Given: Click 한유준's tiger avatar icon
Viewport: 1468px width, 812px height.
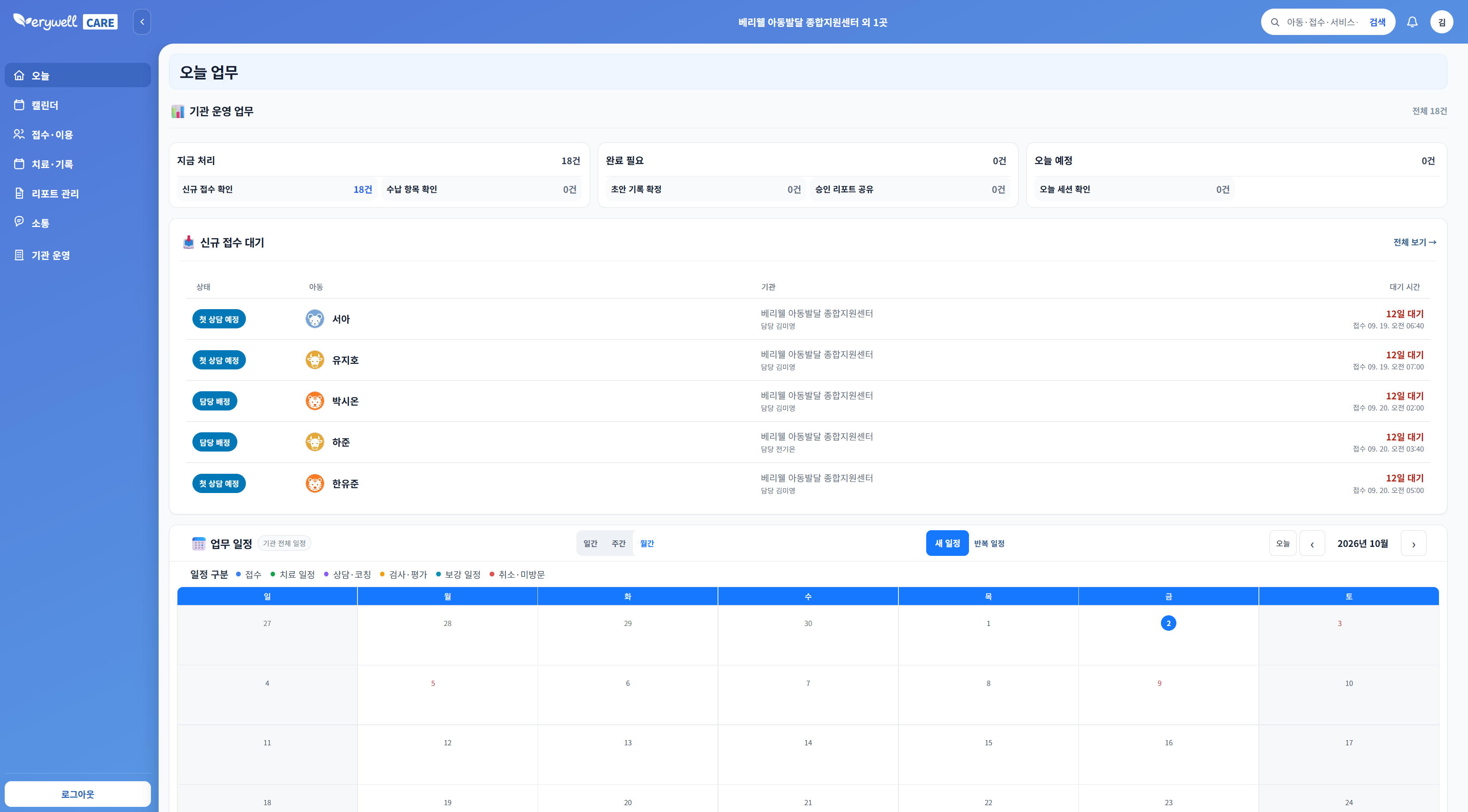Looking at the screenshot, I should click(x=315, y=484).
